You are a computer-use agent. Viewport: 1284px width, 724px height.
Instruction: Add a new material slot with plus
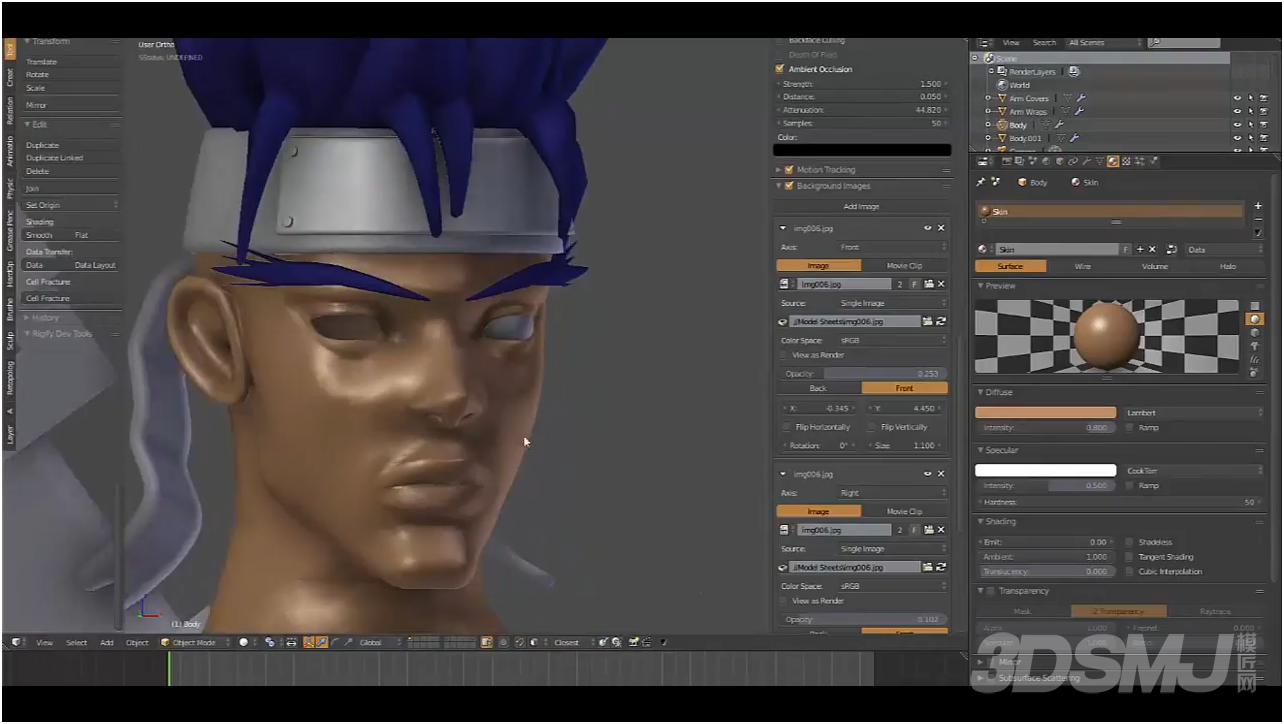pyautogui.click(x=1257, y=206)
